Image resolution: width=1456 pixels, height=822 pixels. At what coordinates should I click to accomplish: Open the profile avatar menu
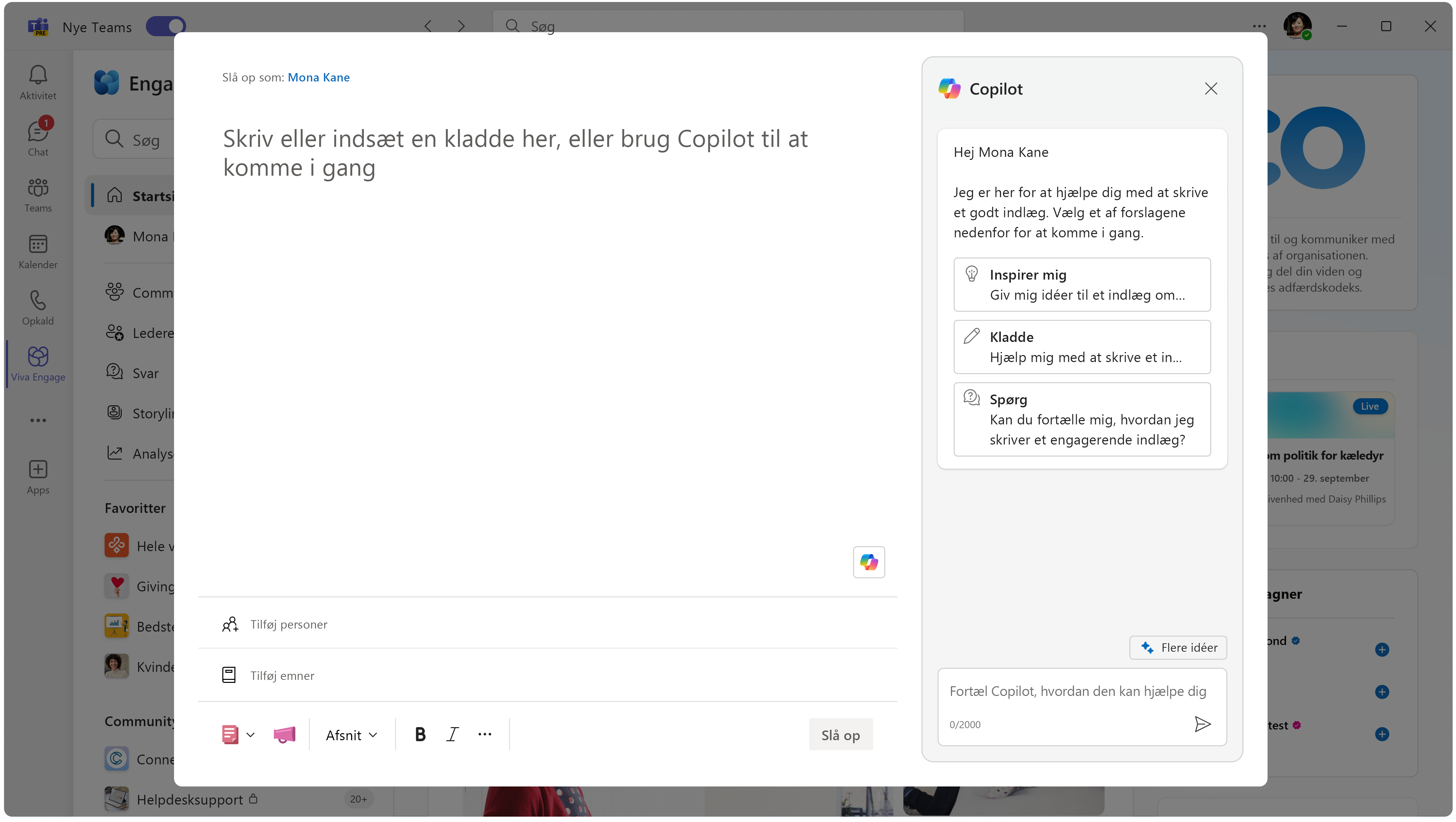(1297, 26)
